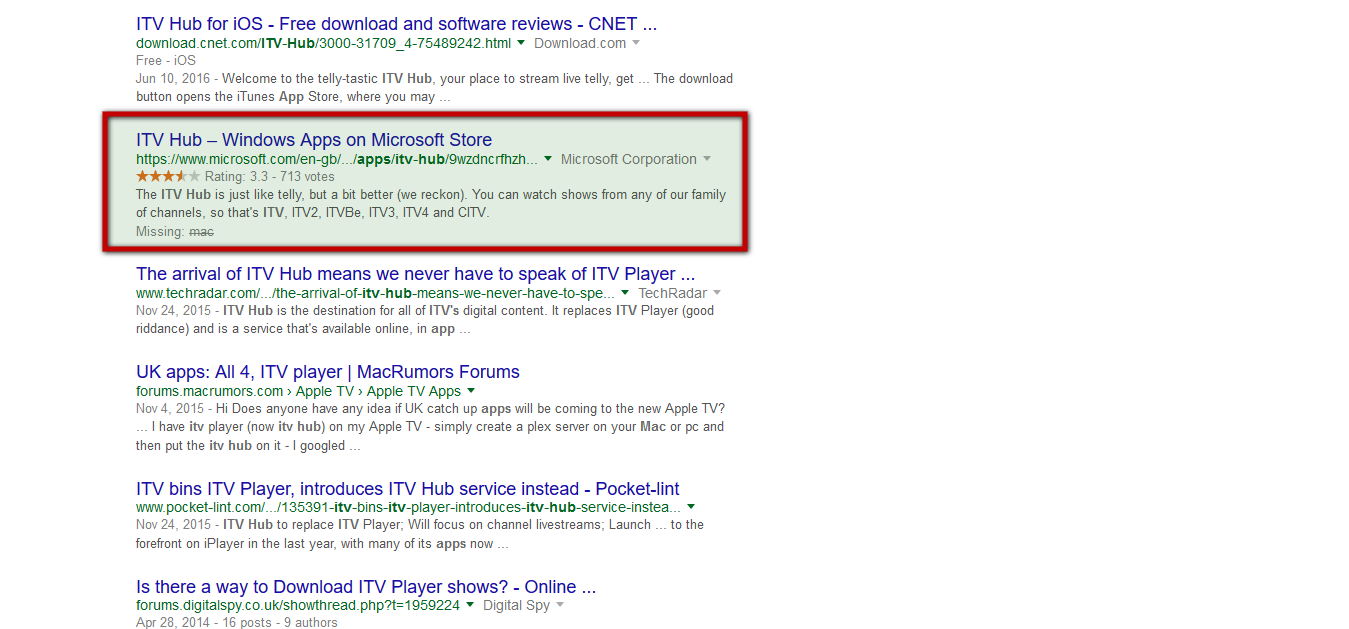
Task: Expand green arrow after Apple TV Apps breadcrumb
Action: [471, 391]
